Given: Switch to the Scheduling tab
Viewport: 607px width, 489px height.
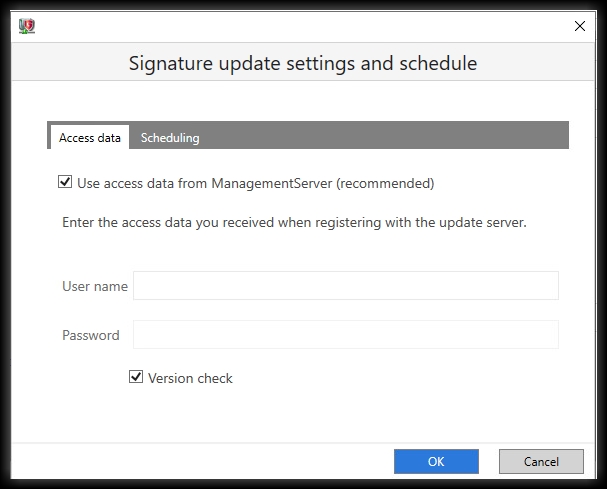Looking at the screenshot, I should click(x=170, y=137).
